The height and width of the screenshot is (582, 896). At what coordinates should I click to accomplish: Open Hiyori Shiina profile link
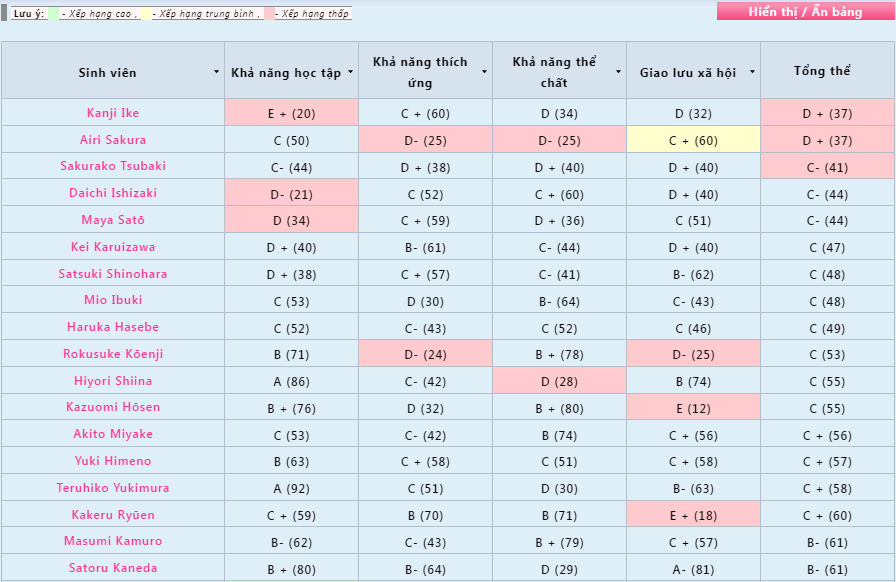tap(113, 381)
